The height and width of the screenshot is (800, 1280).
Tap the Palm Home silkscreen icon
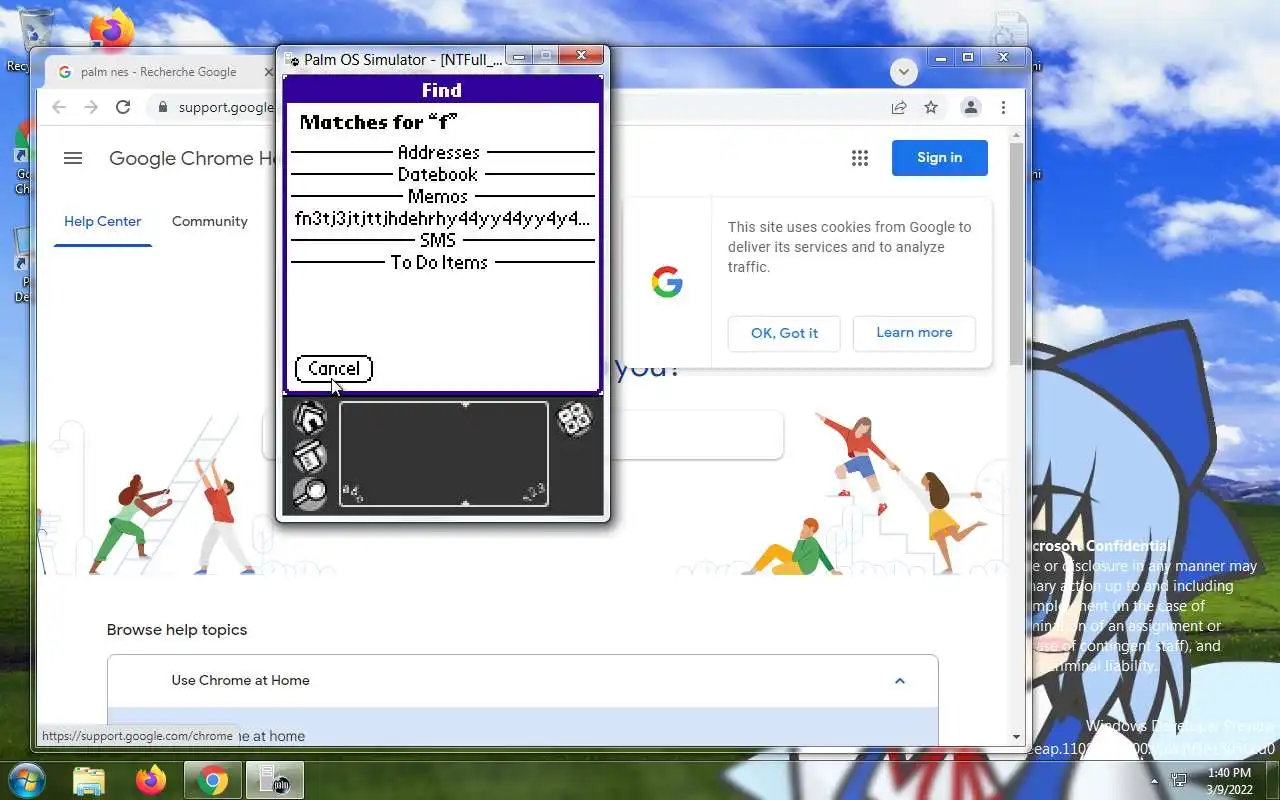(x=310, y=418)
